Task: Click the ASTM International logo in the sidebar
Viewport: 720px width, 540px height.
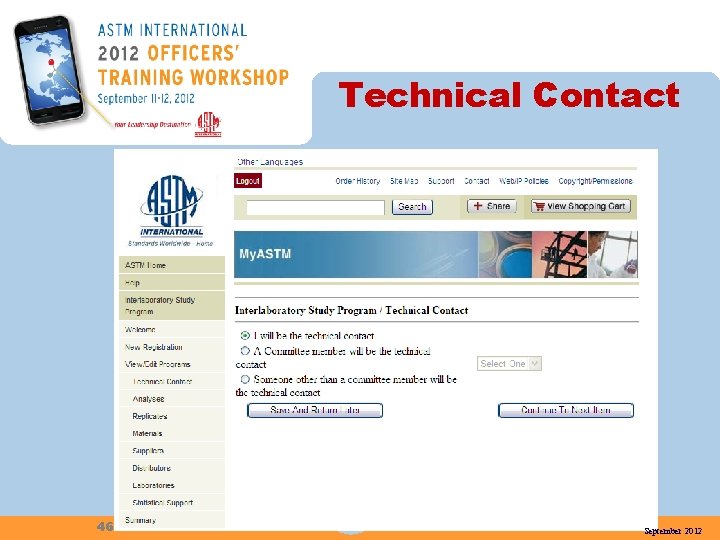Action: [x=172, y=206]
